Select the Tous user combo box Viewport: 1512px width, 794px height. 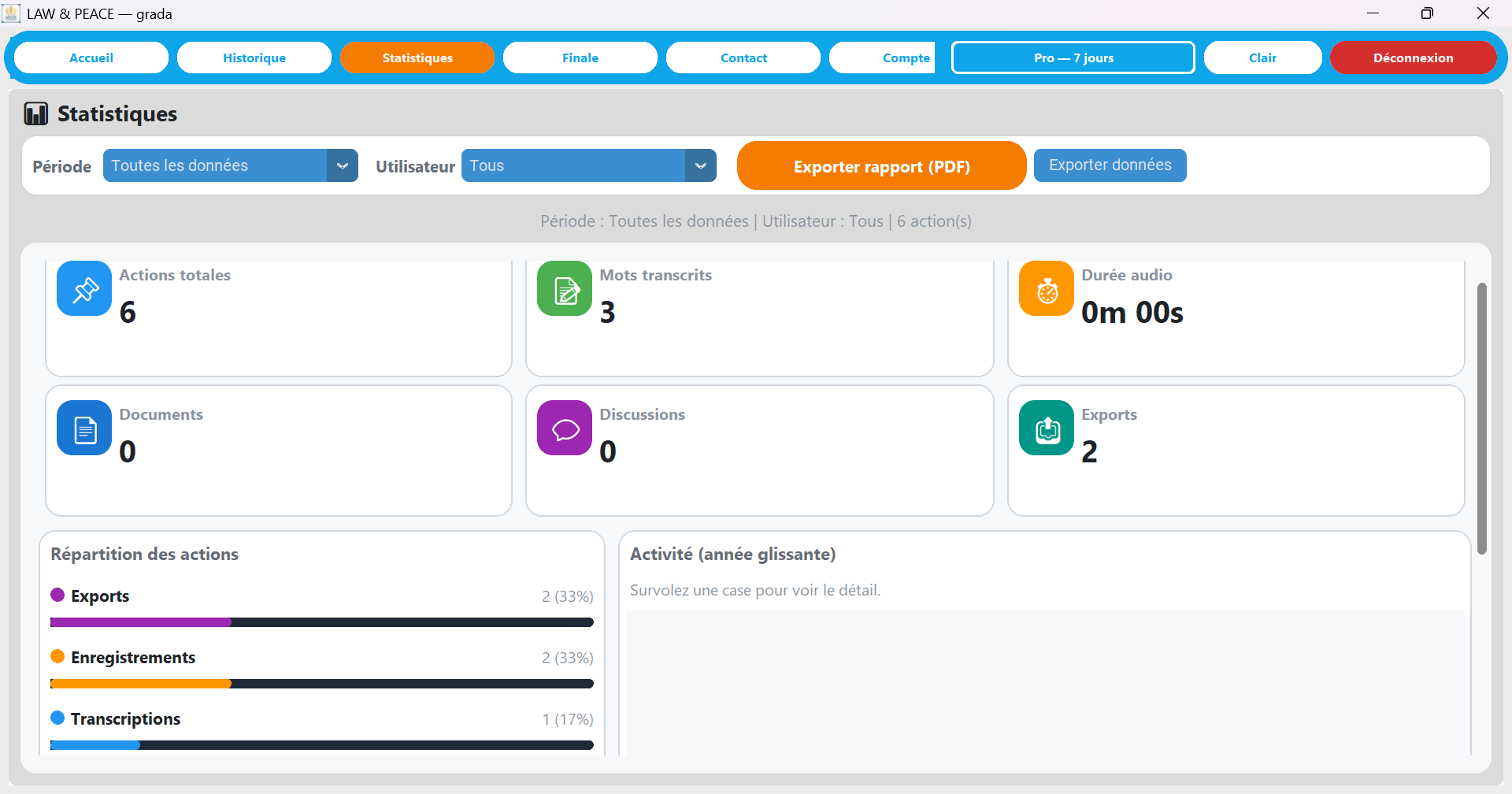589,165
